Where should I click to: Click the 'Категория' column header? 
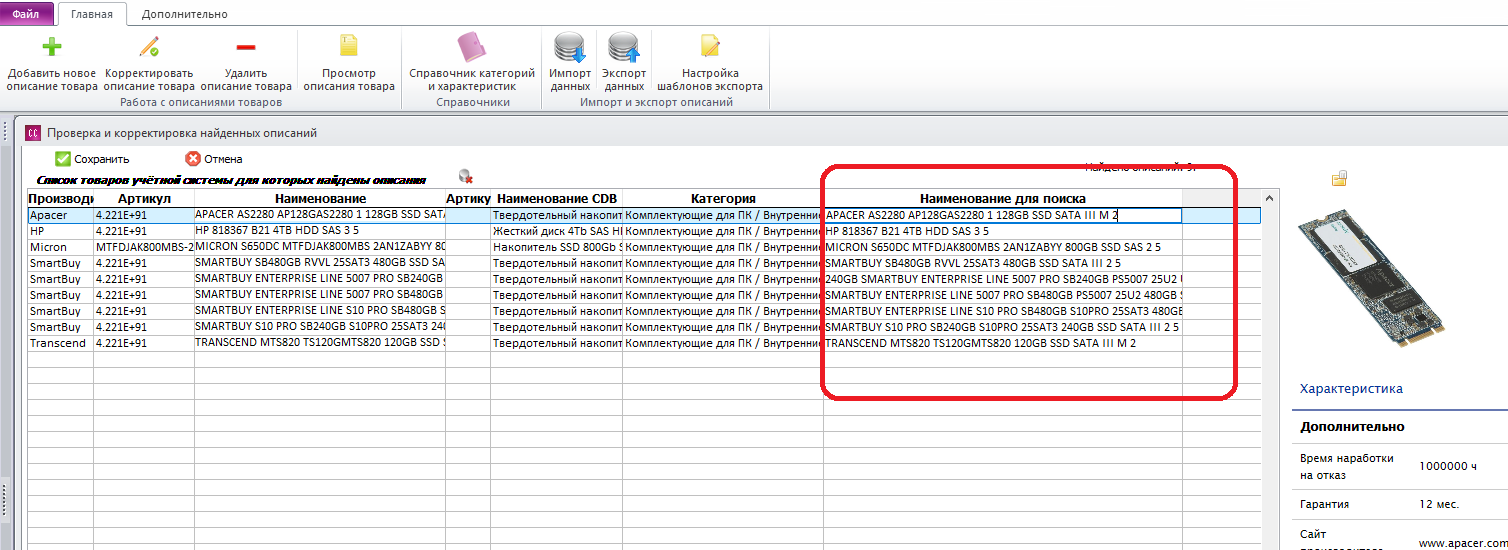[722, 198]
